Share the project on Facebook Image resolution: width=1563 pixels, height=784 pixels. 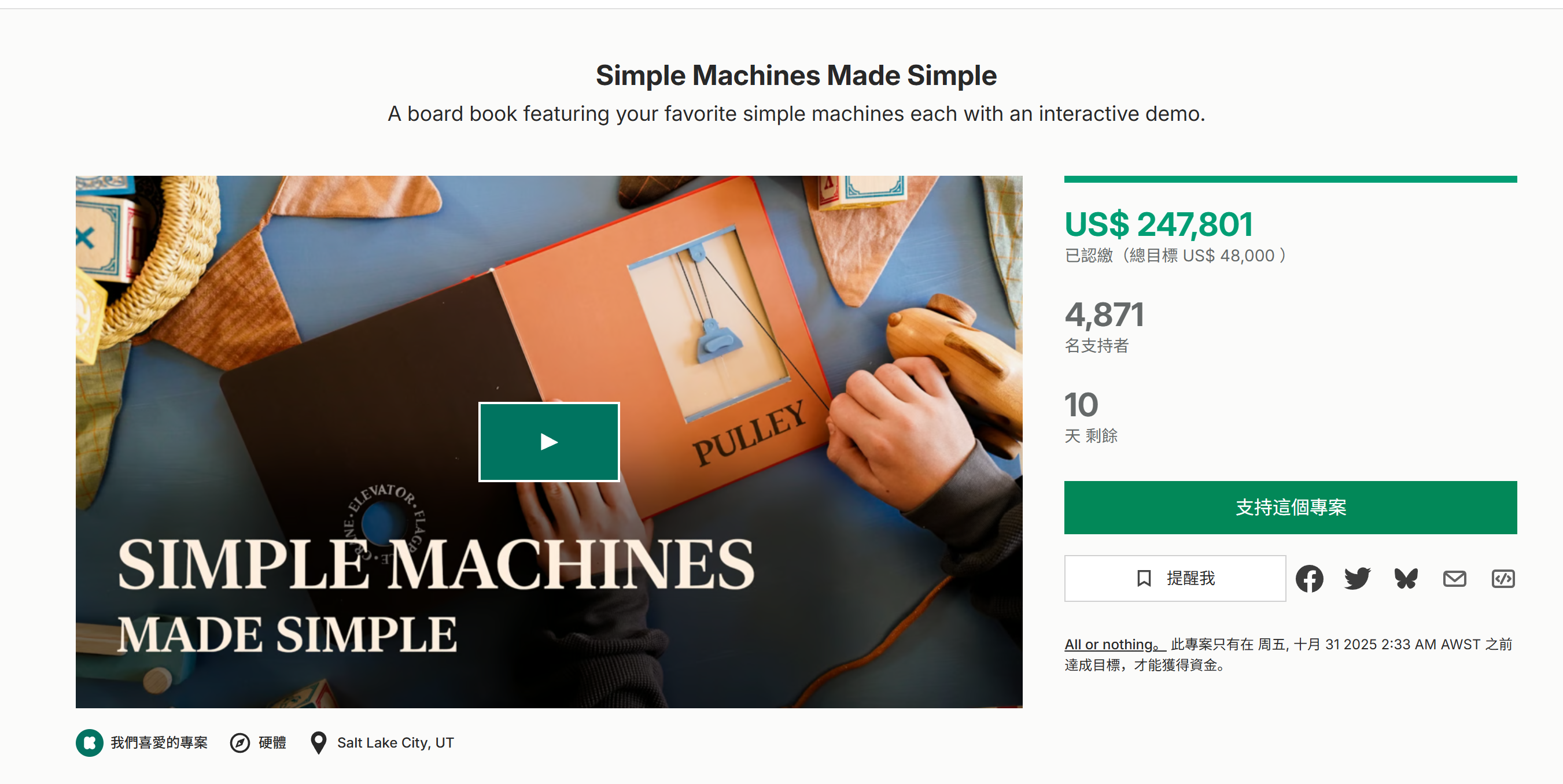(x=1309, y=578)
